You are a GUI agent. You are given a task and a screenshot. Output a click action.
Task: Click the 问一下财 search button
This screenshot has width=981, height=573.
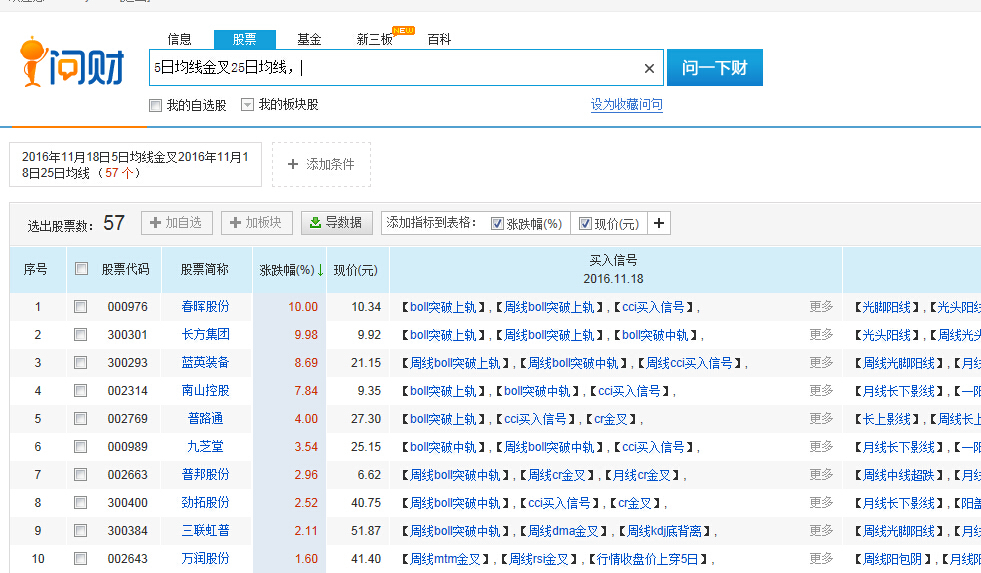point(714,68)
